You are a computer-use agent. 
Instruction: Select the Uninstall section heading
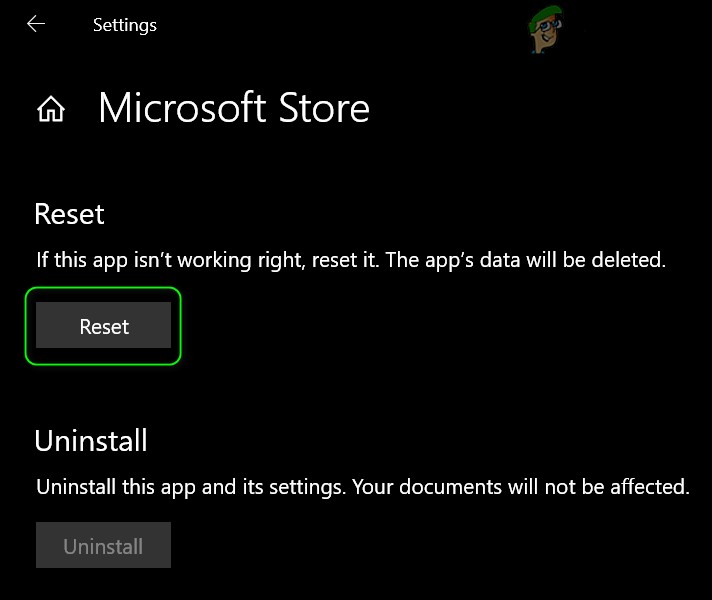point(91,441)
